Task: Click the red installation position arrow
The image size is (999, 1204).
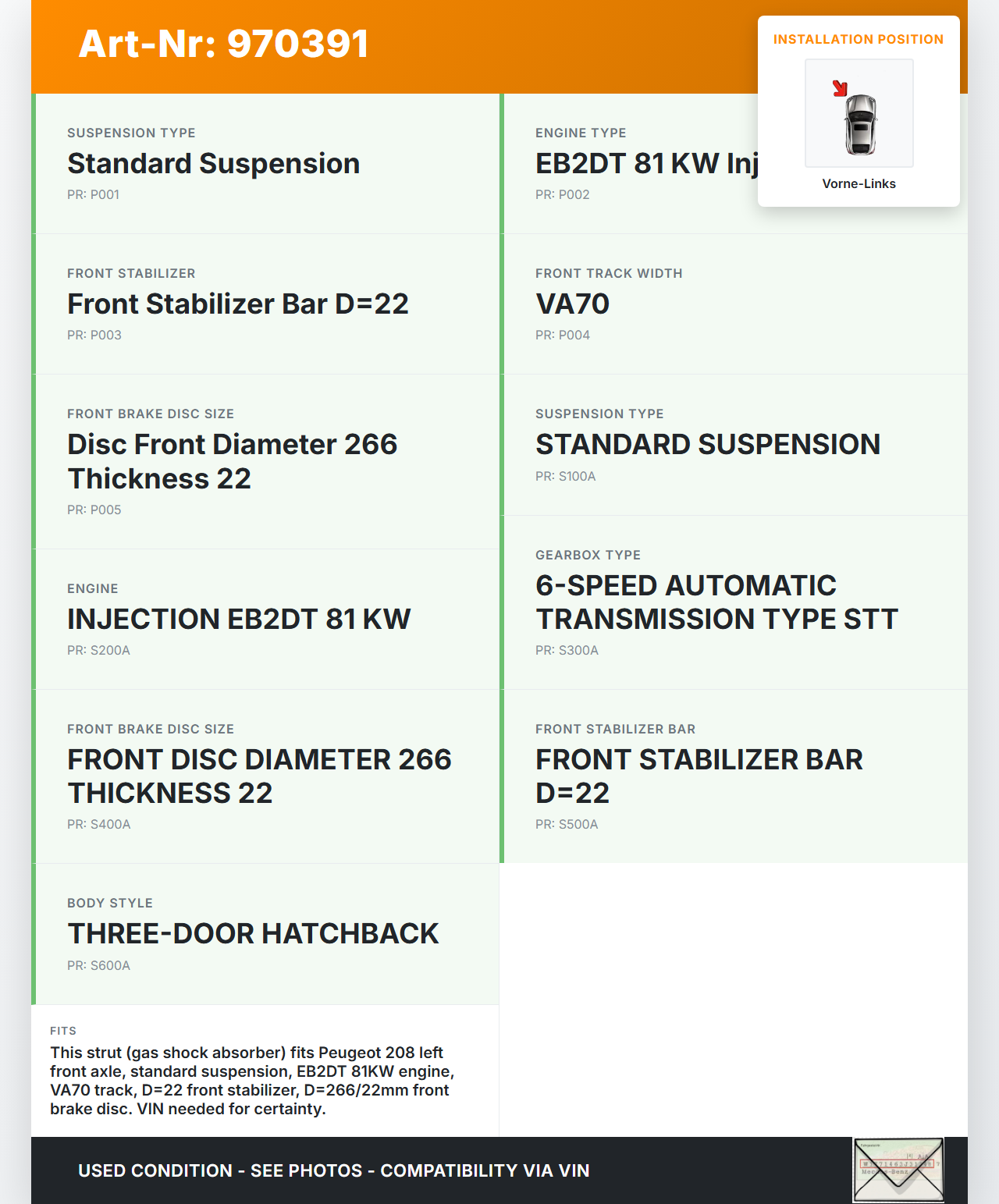Action: (840, 88)
